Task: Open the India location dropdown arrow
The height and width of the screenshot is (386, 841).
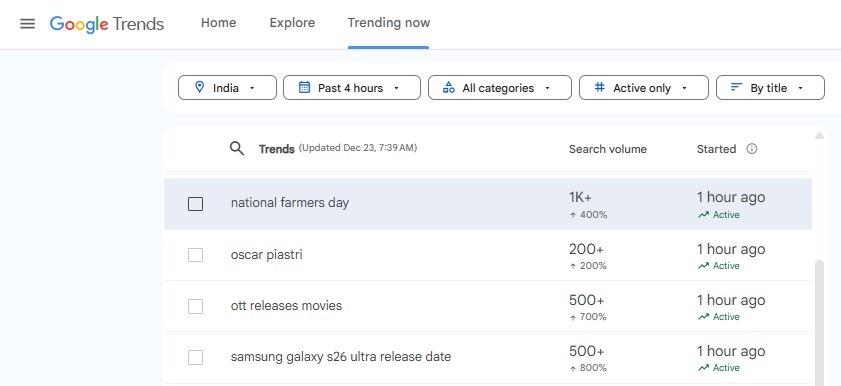Action: [x=252, y=88]
